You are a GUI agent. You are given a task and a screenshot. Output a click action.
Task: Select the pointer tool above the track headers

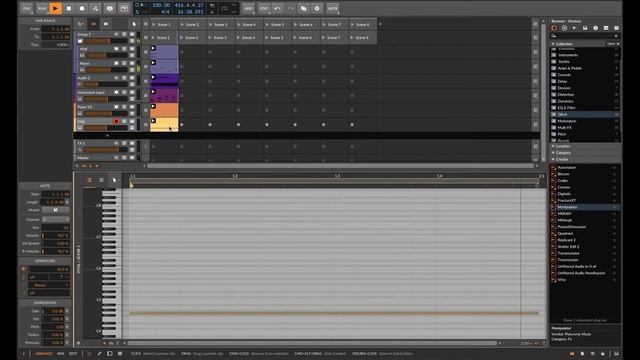pos(134,24)
